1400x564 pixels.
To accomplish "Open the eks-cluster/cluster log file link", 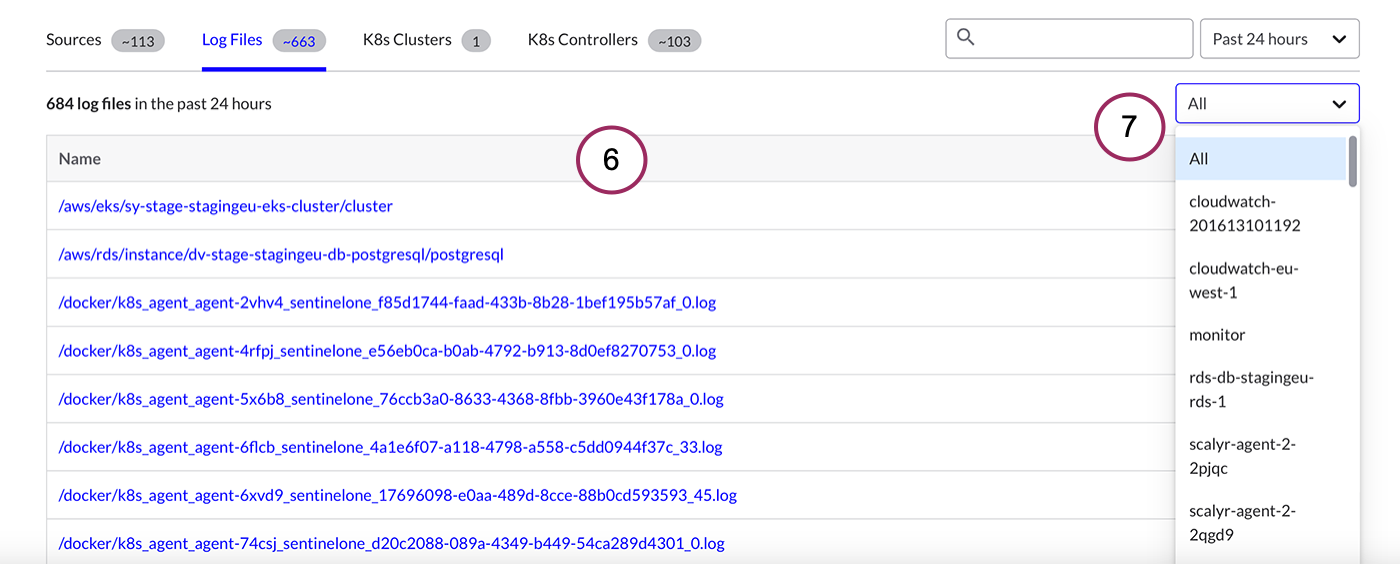I will 226,206.
